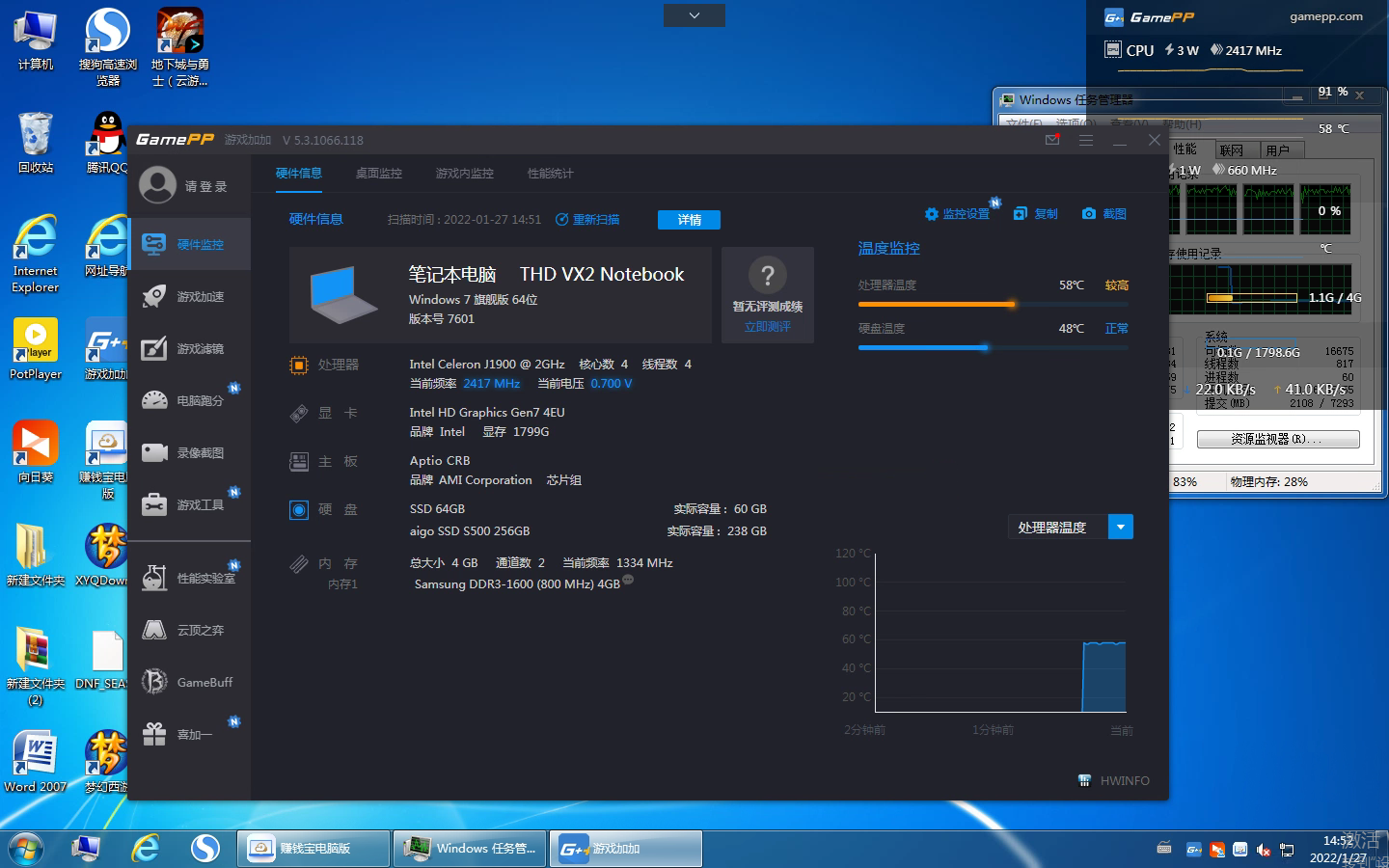Select the Word 2007 desktop icon

click(36, 762)
